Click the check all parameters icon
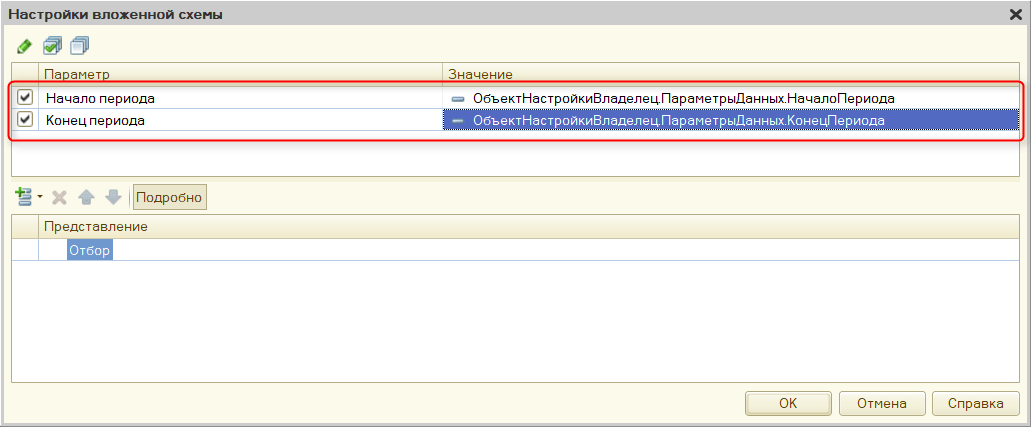Viewport: 1031px width, 427px height. [x=53, y=46]
